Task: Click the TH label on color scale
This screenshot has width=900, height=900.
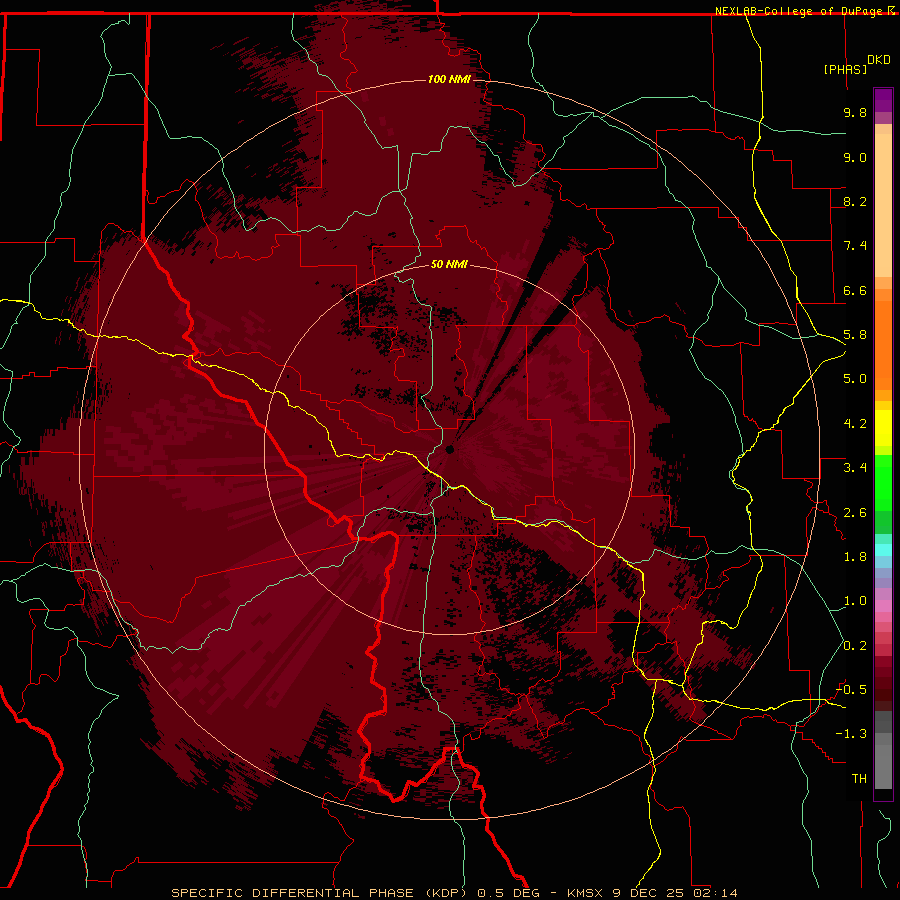Action: 859,779
